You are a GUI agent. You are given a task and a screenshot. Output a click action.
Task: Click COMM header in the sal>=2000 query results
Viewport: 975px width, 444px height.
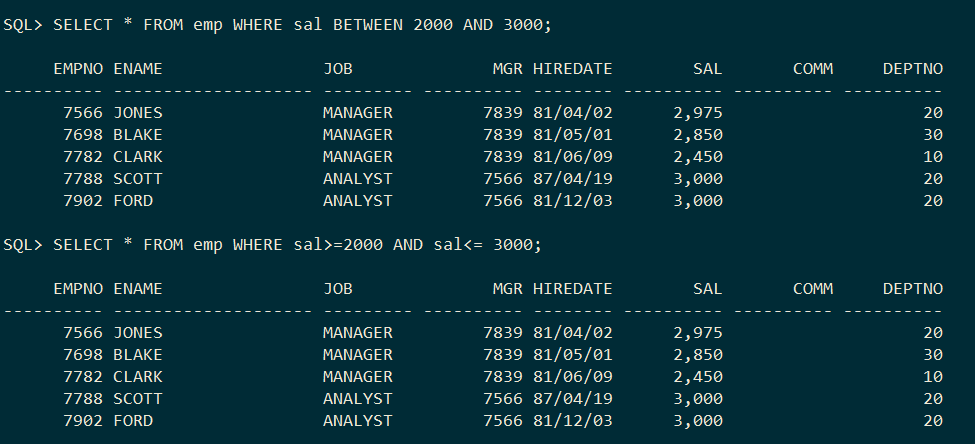tap(813, 289)
